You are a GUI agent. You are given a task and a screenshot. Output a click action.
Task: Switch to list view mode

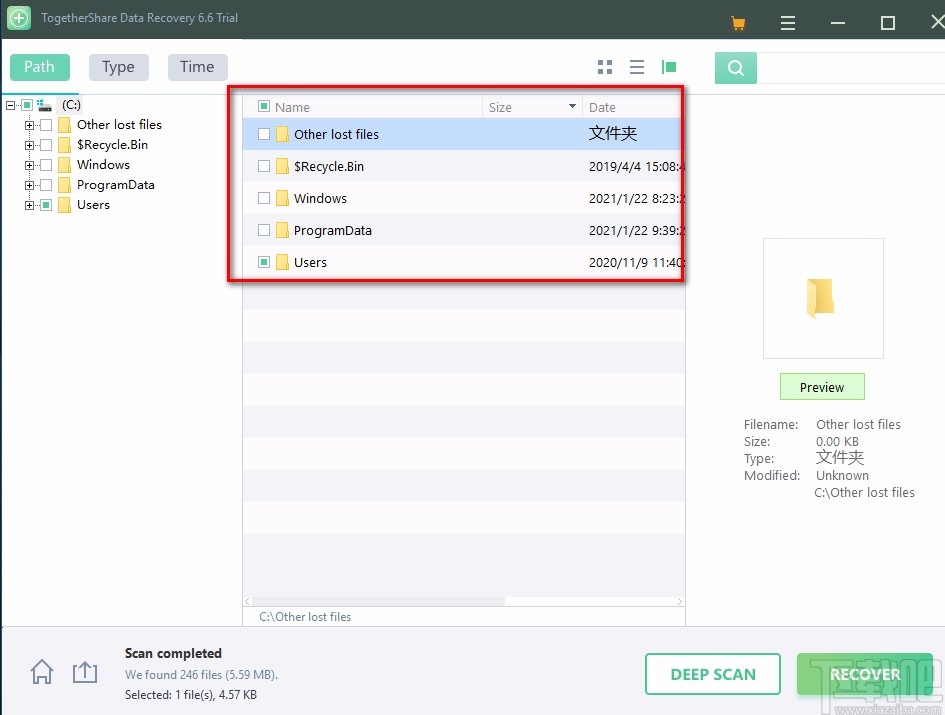pyautogui.click(x=637, y=66)
